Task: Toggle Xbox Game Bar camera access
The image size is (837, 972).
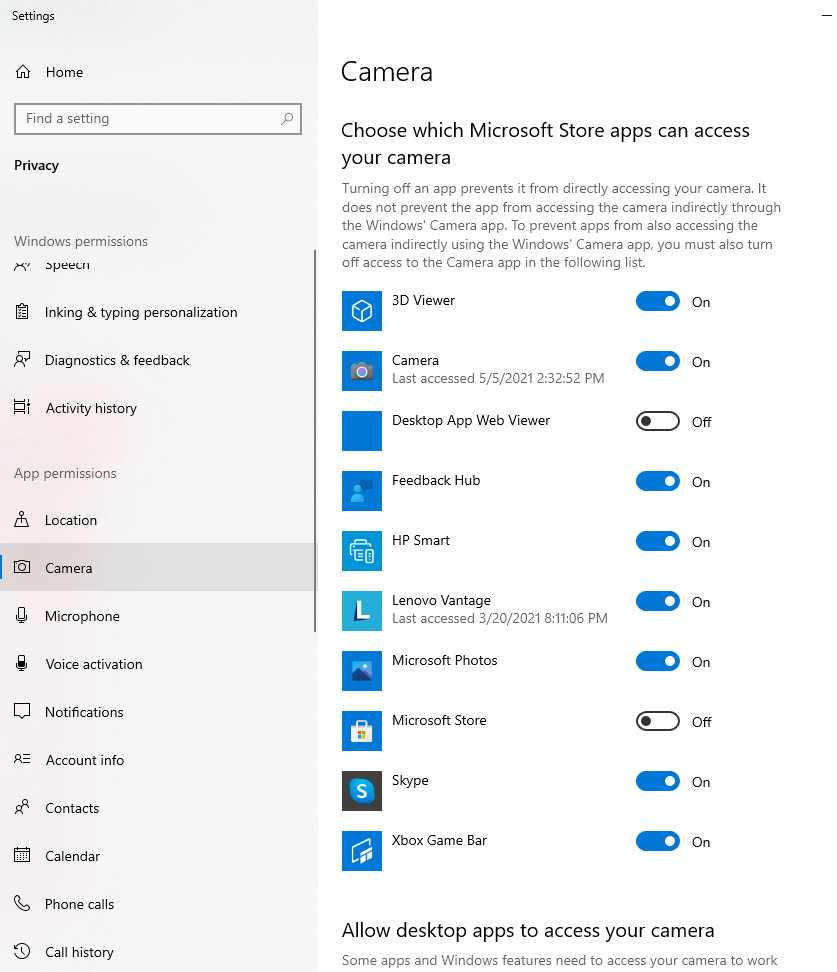Action: point(658,842)
